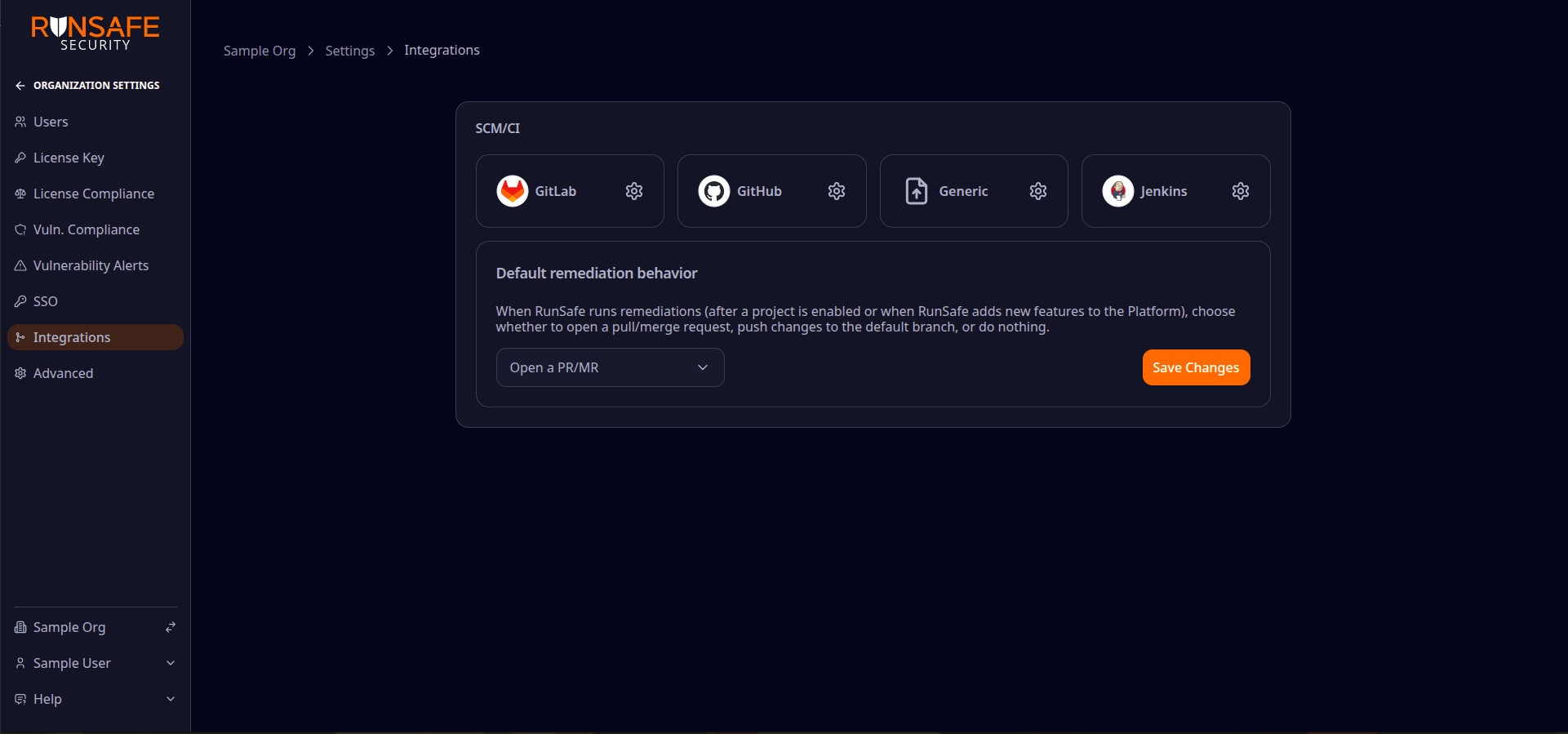Open the remediation behavior dropdown

[610, 367]
